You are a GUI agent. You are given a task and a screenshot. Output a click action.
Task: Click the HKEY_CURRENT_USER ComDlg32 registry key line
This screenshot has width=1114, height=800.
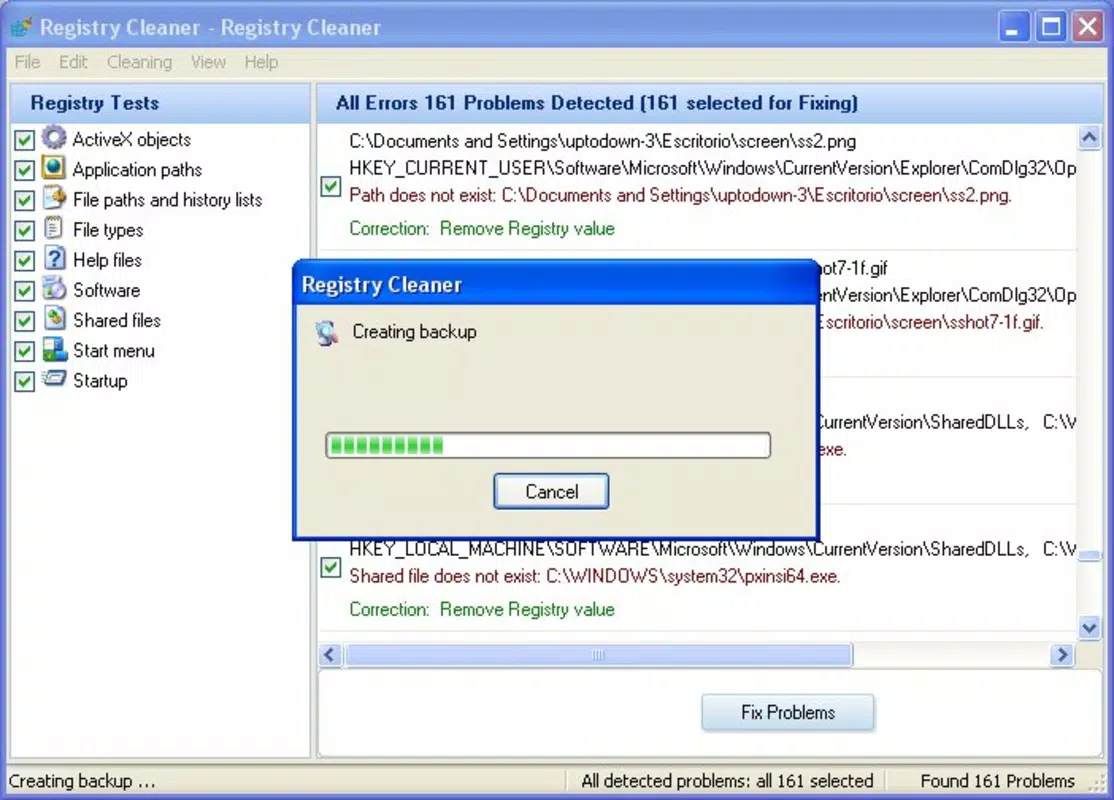[x=713, y=168]
